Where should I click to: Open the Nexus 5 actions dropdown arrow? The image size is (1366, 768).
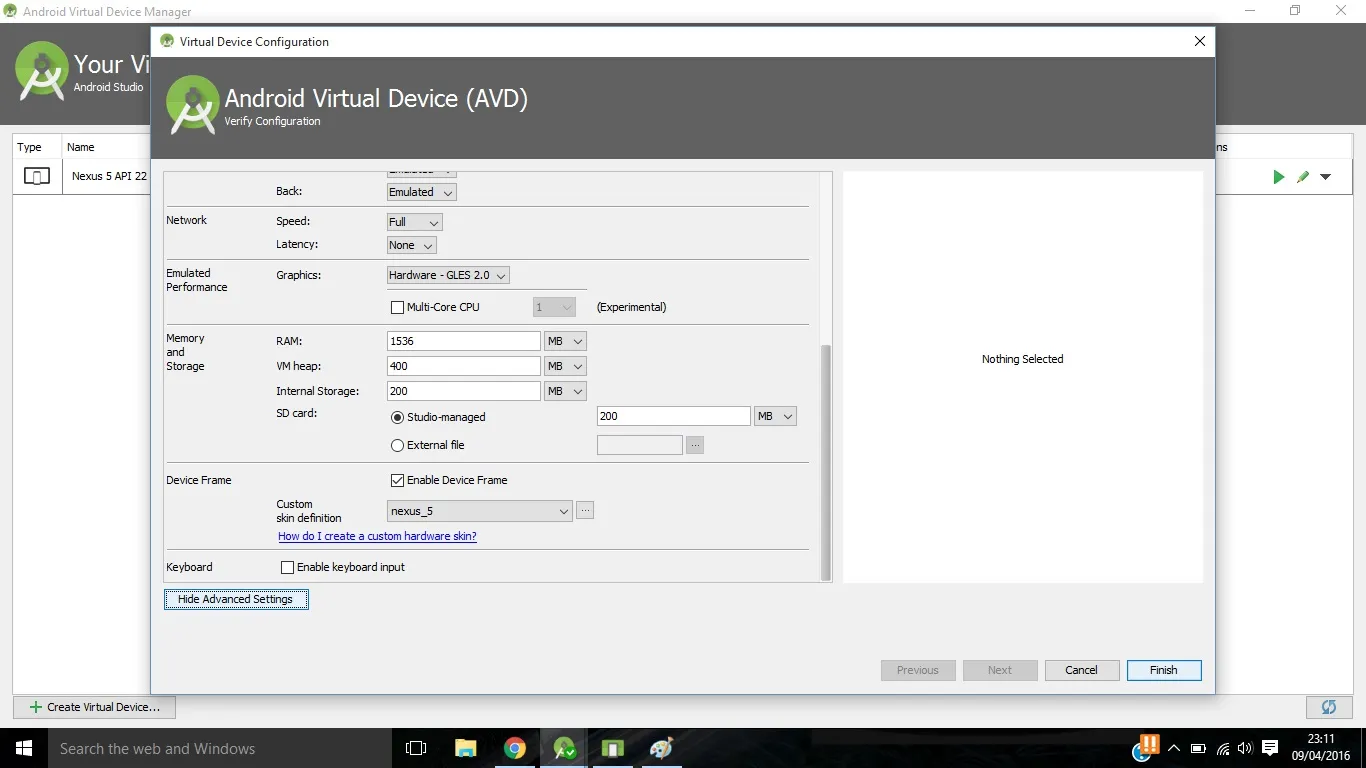coord(1326,177)
